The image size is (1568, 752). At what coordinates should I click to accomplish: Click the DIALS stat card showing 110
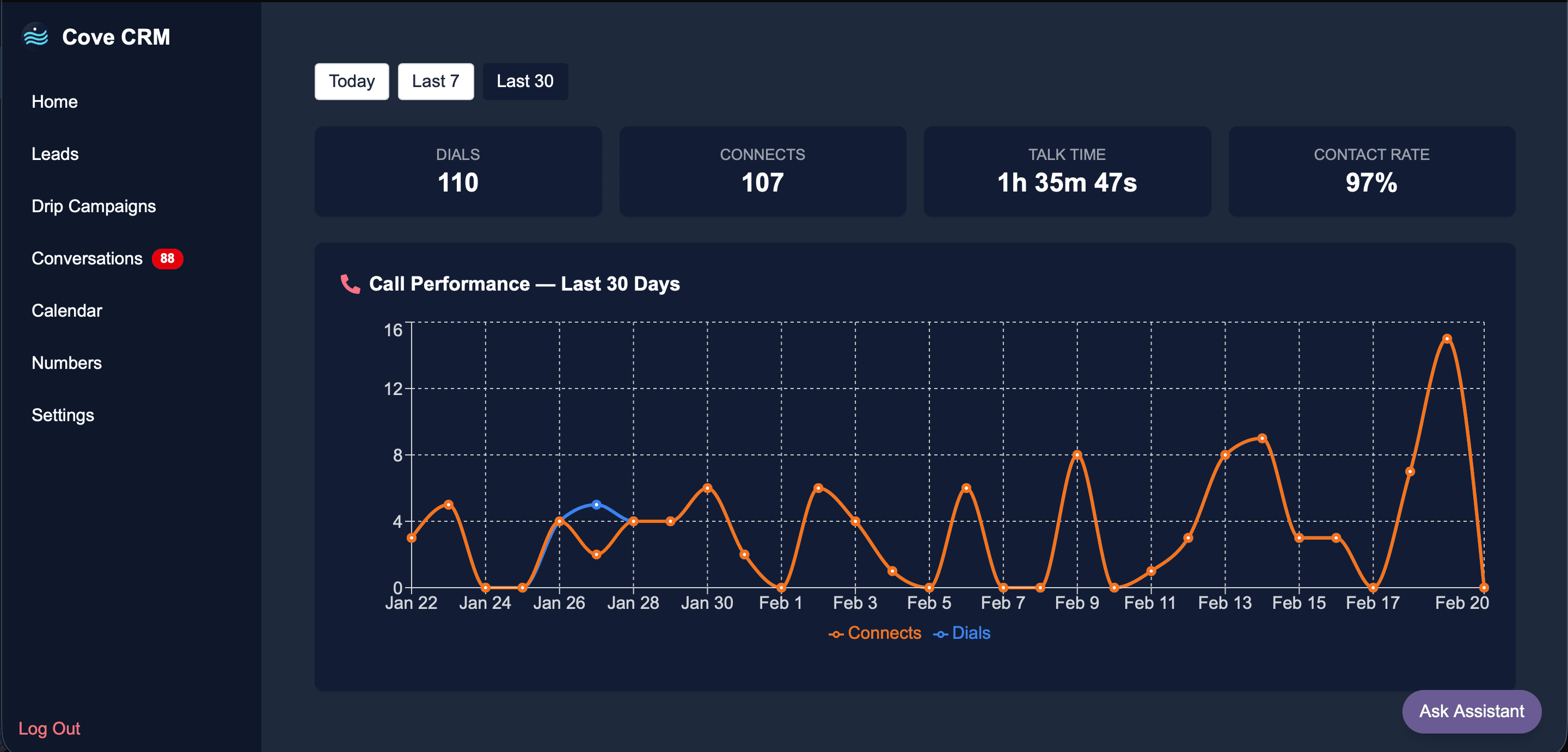pyautogui.click(x=458, y=171)
